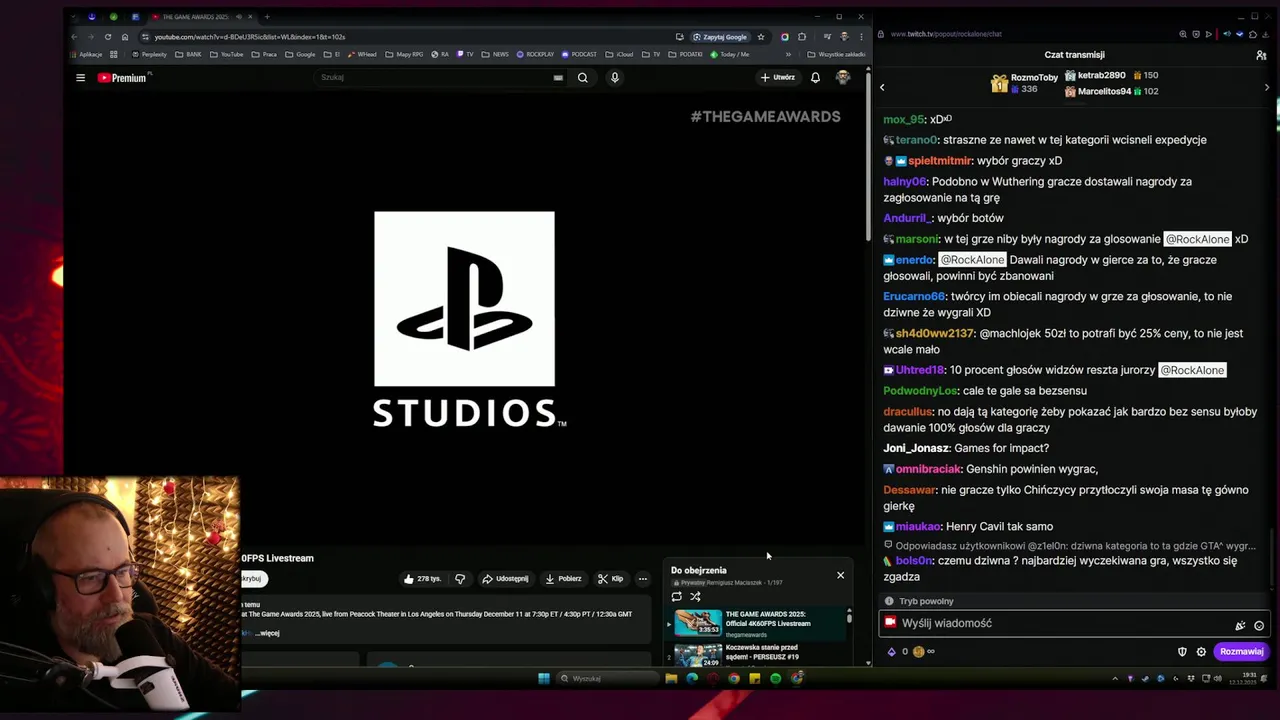
Task: Show more bookmarks overflow chevron
Action: 788,55
